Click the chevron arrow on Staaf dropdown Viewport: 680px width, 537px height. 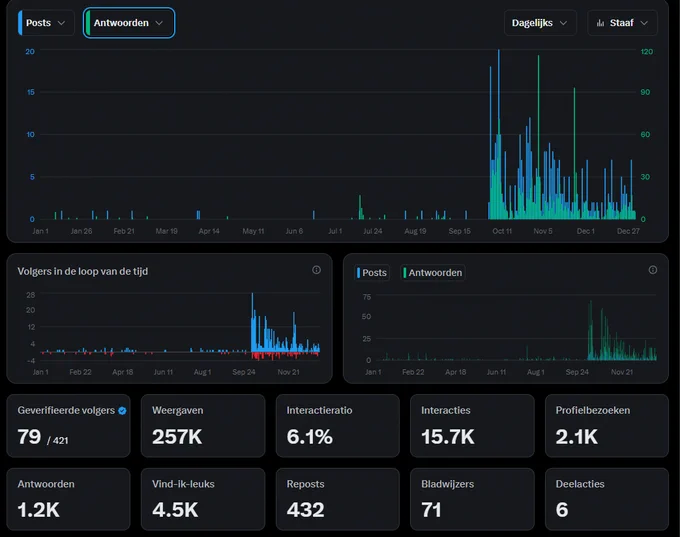[644, 23]
